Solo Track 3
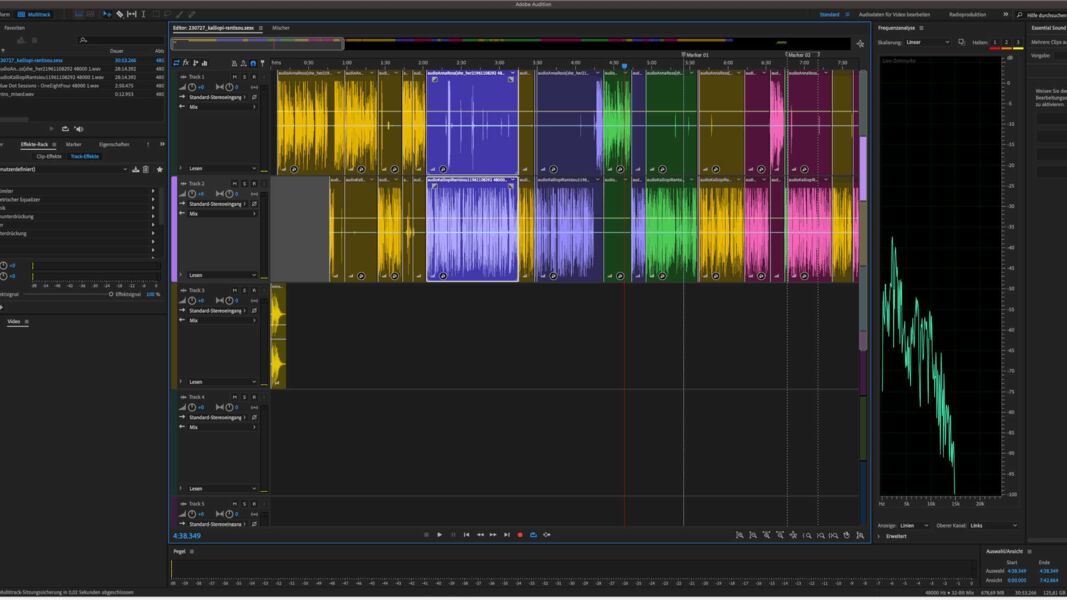This screenshot has height=600, width=1067. 244,290
